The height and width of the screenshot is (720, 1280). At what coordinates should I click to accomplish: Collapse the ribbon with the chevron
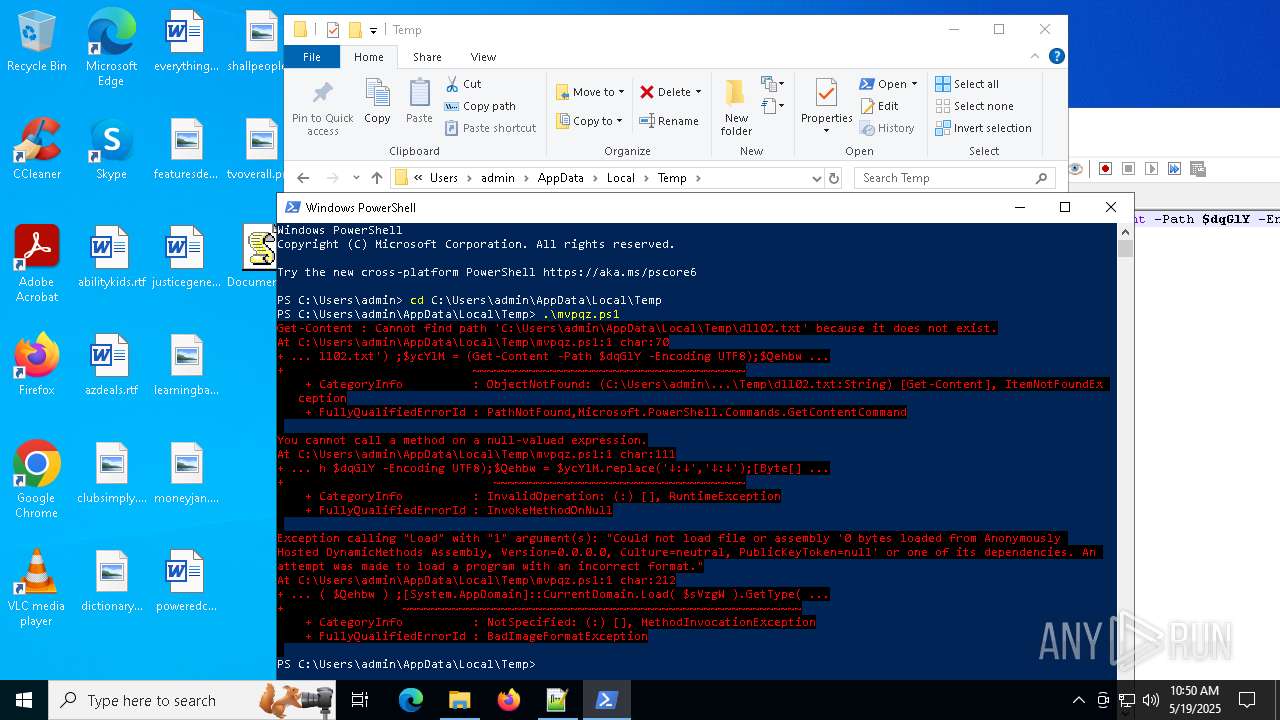click(x=1036, y=57)
